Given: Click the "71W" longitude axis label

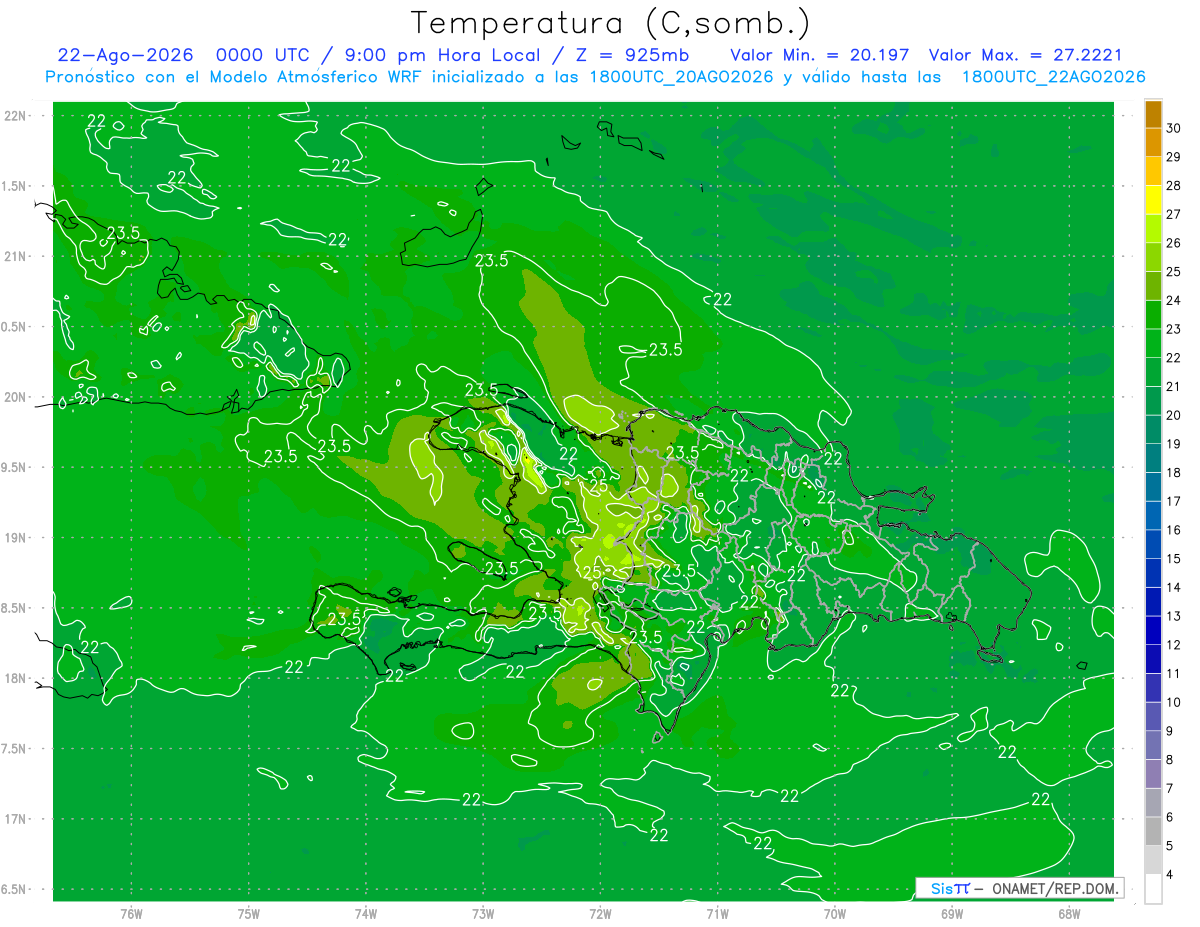Looking at the screenshot, I should [x=717, y=914].
